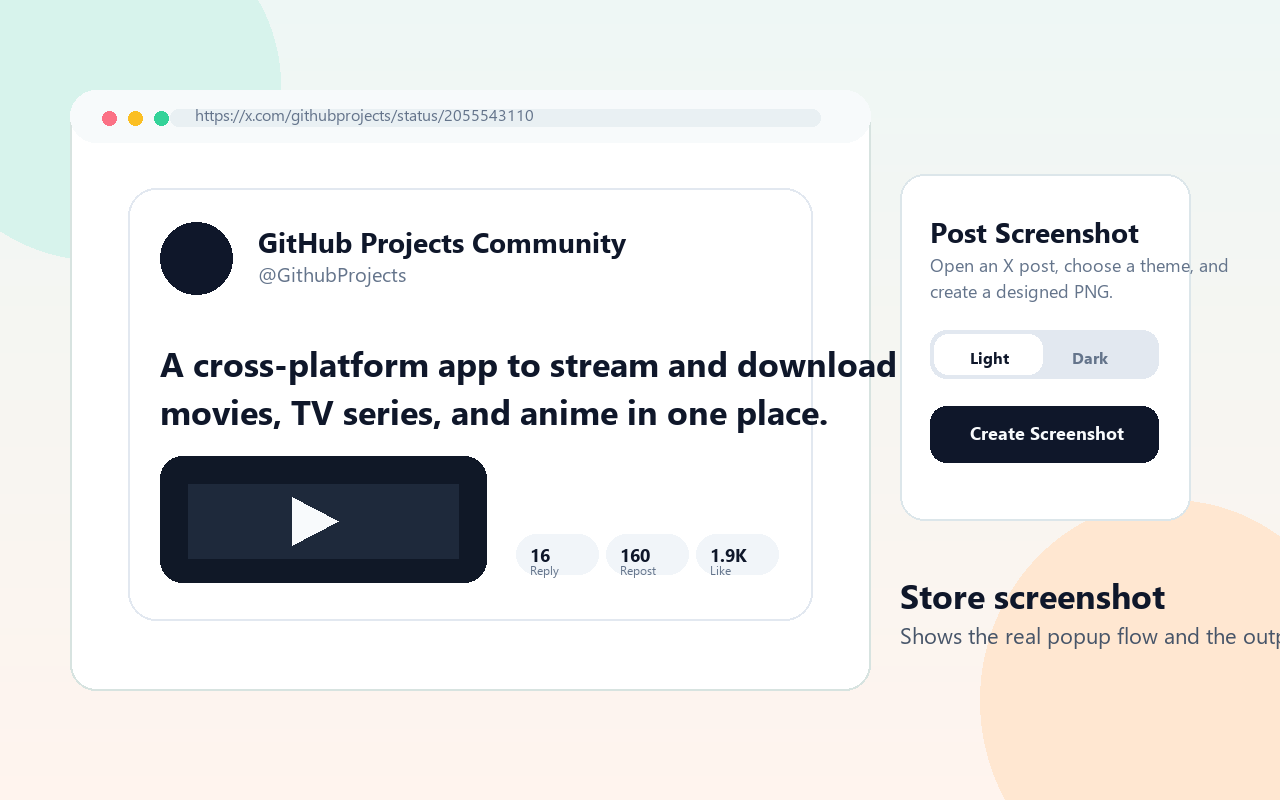
Task: Click the 1.9K Like counter
Action: point(737,555)
